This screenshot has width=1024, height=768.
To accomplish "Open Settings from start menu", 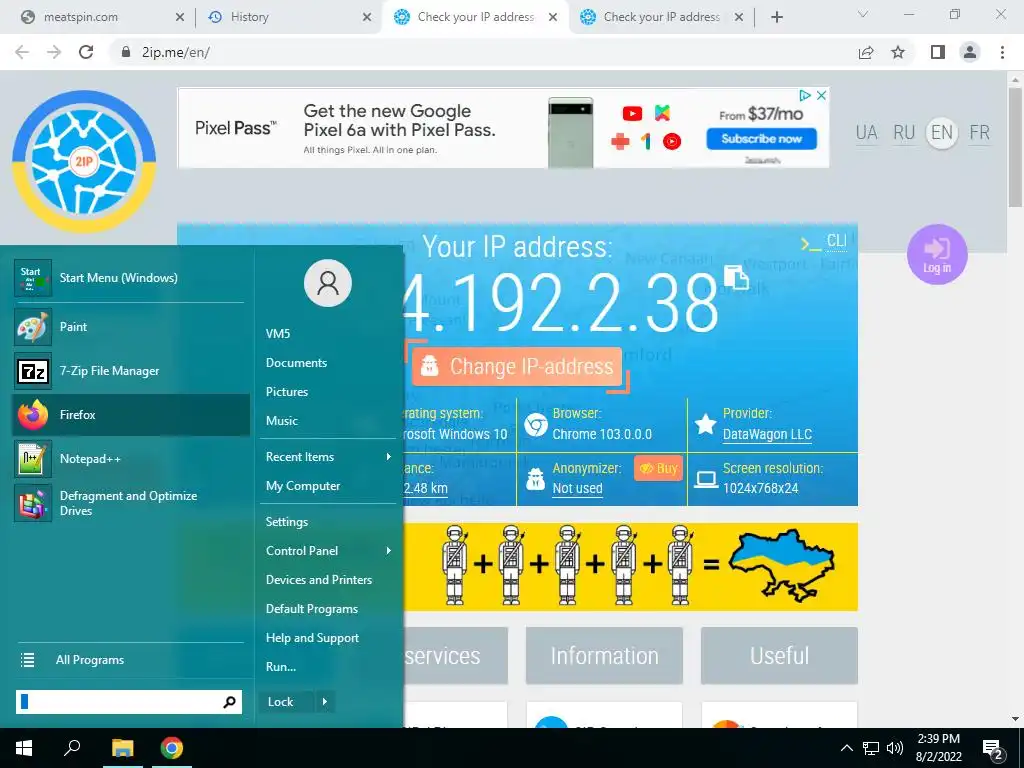I will point(287,522).
